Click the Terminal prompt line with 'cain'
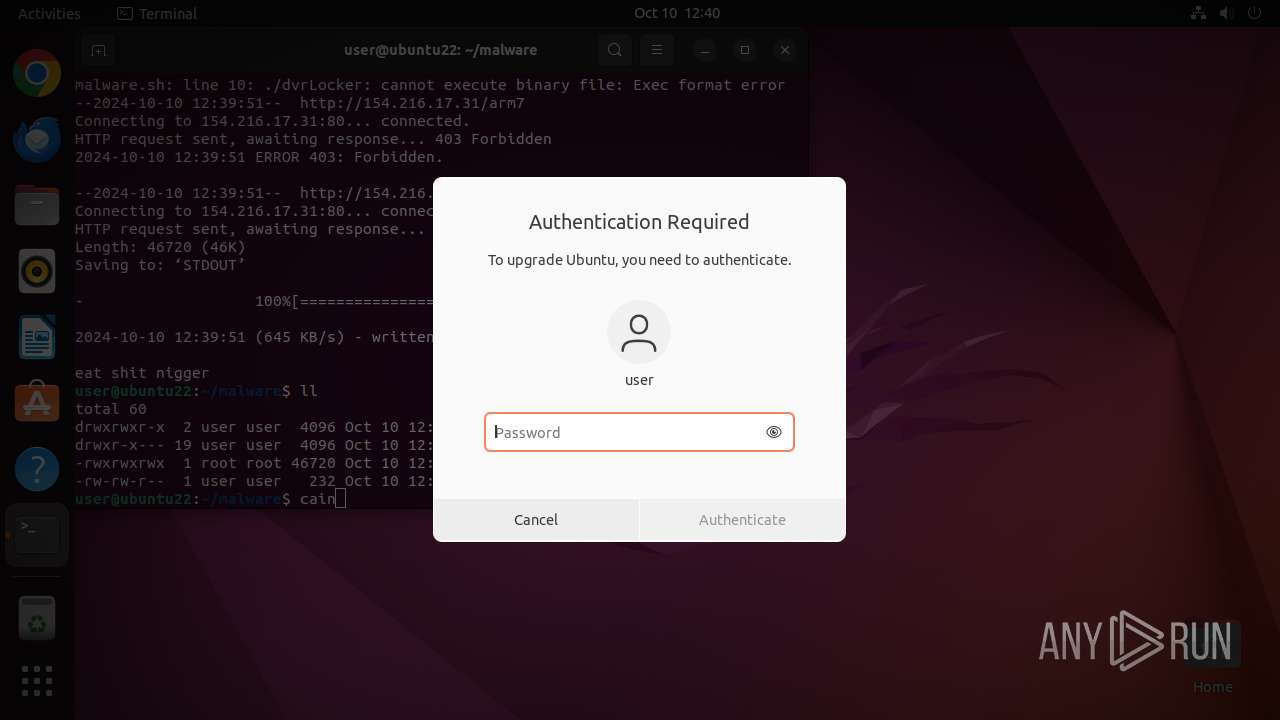1280x720 pixels. 210,499
